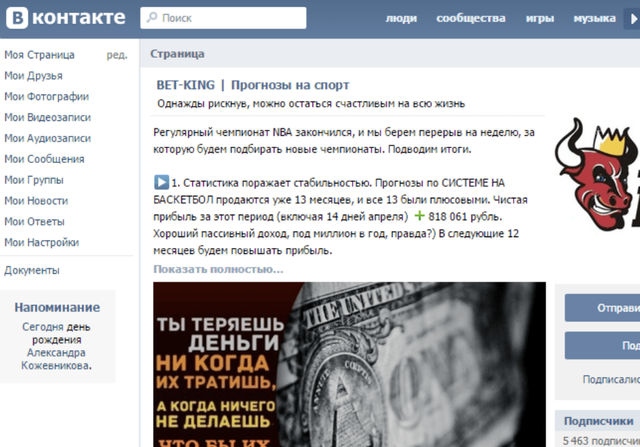Screen dimensions: 640x447
Task: Click the Отправи... message button
Action: 602,308
